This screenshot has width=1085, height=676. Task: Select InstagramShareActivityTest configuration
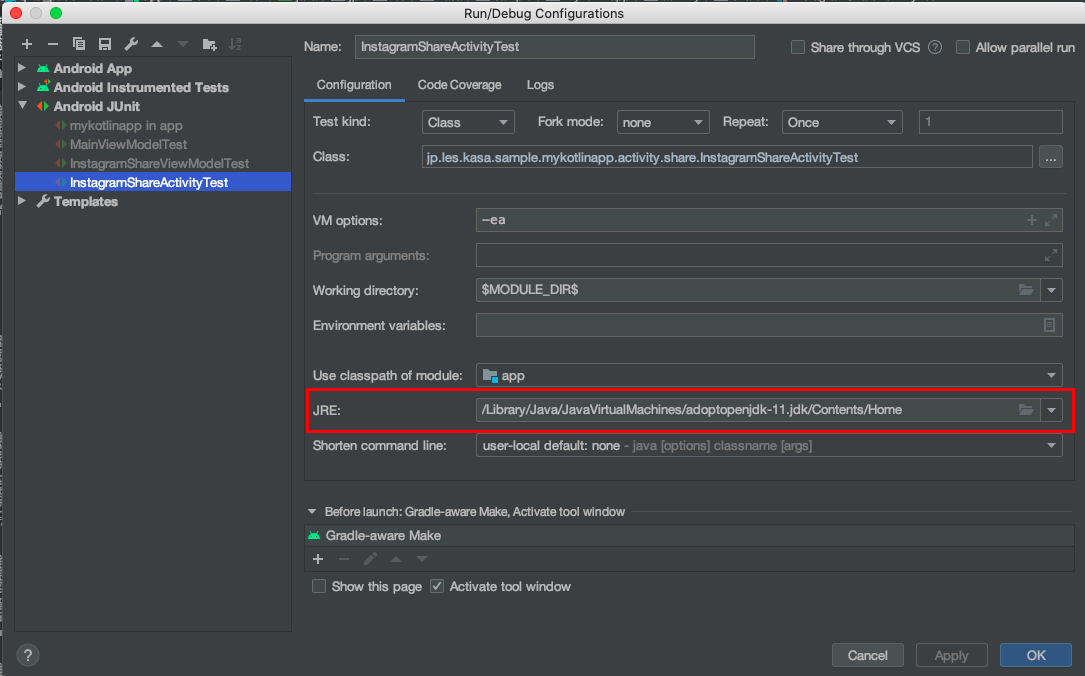pyautogui.click(x=153, y=182)
